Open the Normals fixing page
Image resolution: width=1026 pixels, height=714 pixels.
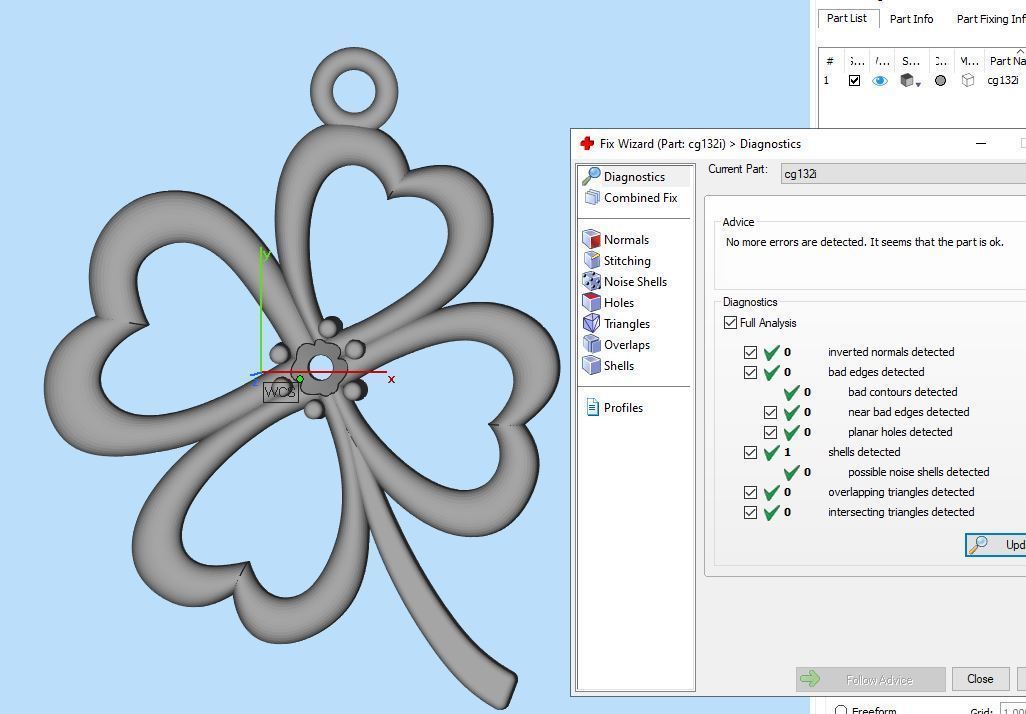(x=616, y=240)
